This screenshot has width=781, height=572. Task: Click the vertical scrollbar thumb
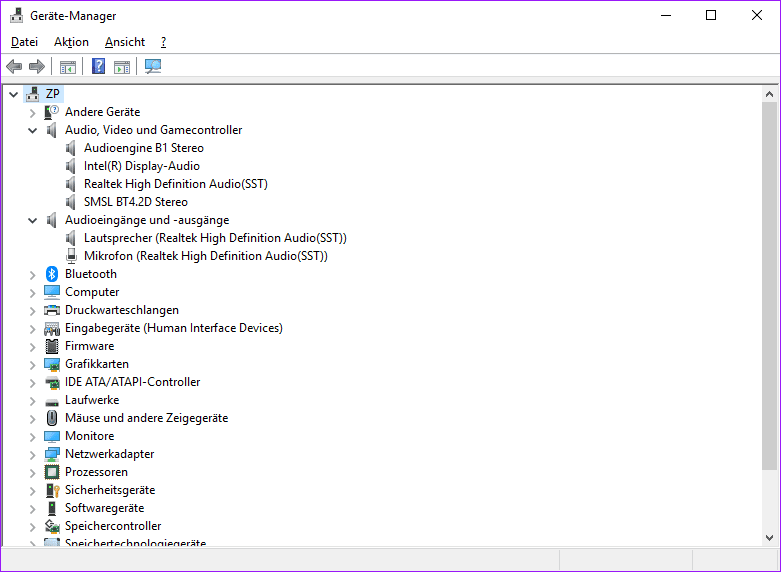(769, 286)
